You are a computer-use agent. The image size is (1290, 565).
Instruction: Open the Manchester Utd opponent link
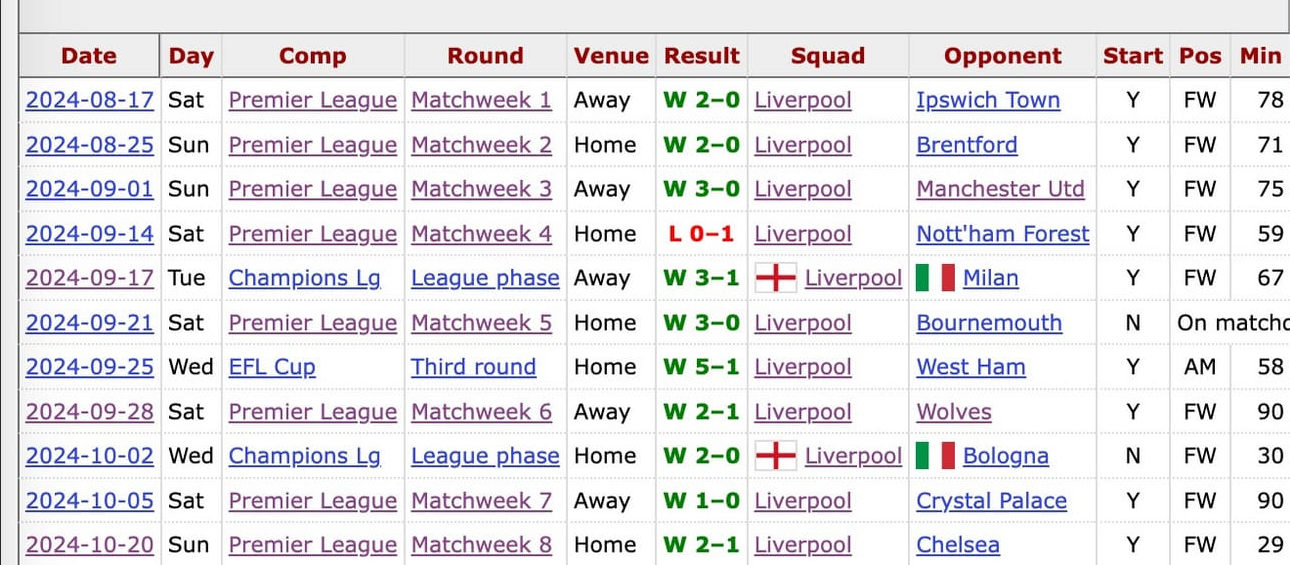[1000, 189]
